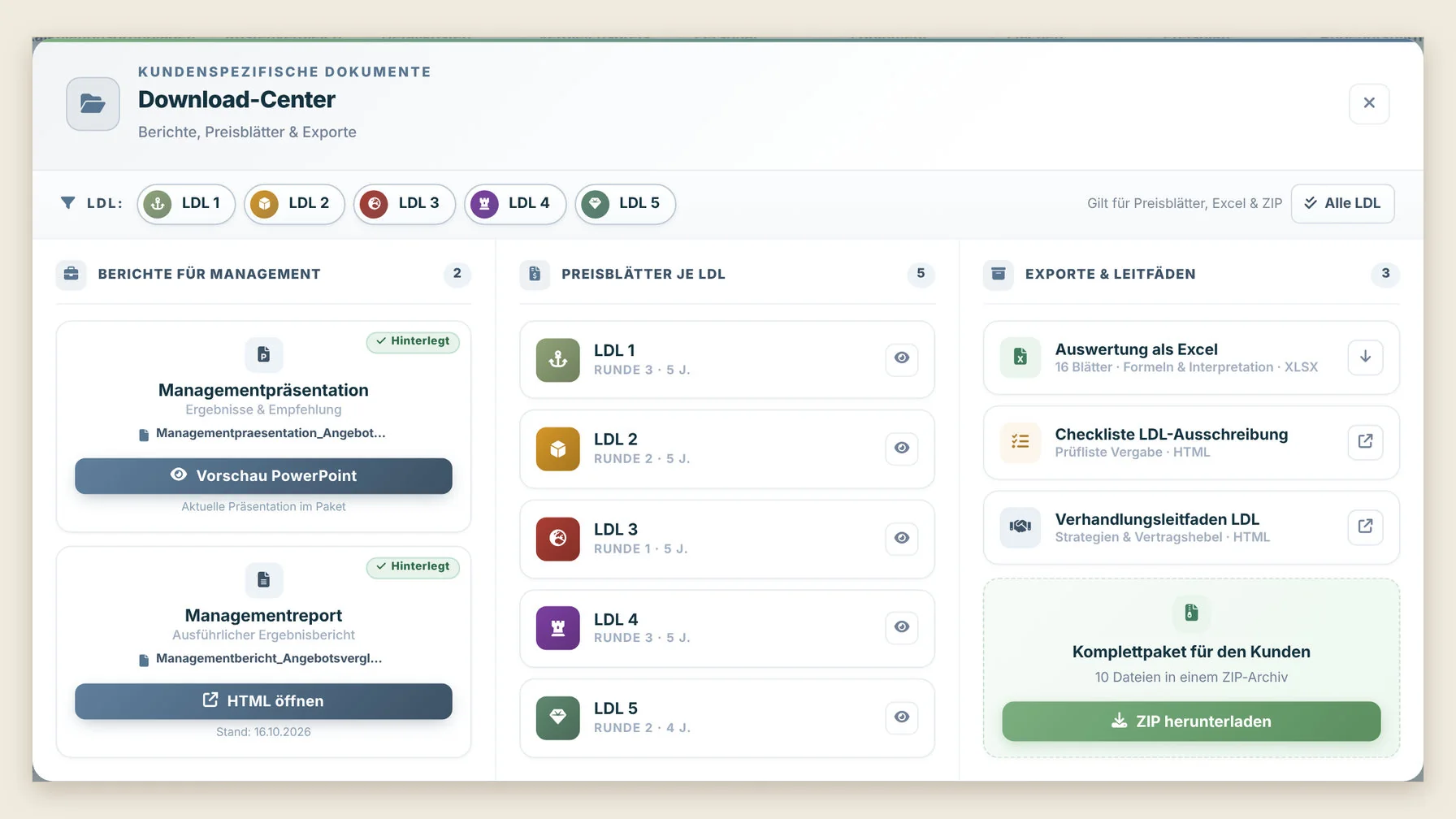Click the document icon above Managementreport
This screenshot has height=819, width=1456.
[x=264, y=579]
